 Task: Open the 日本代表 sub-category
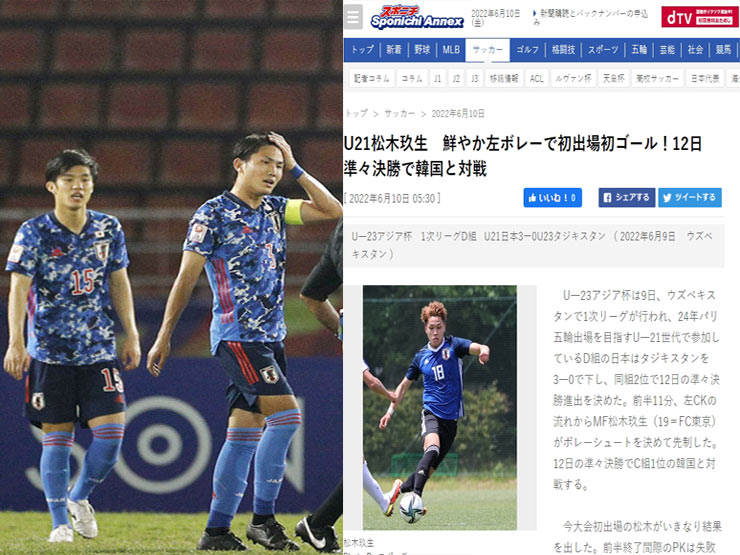705,78
